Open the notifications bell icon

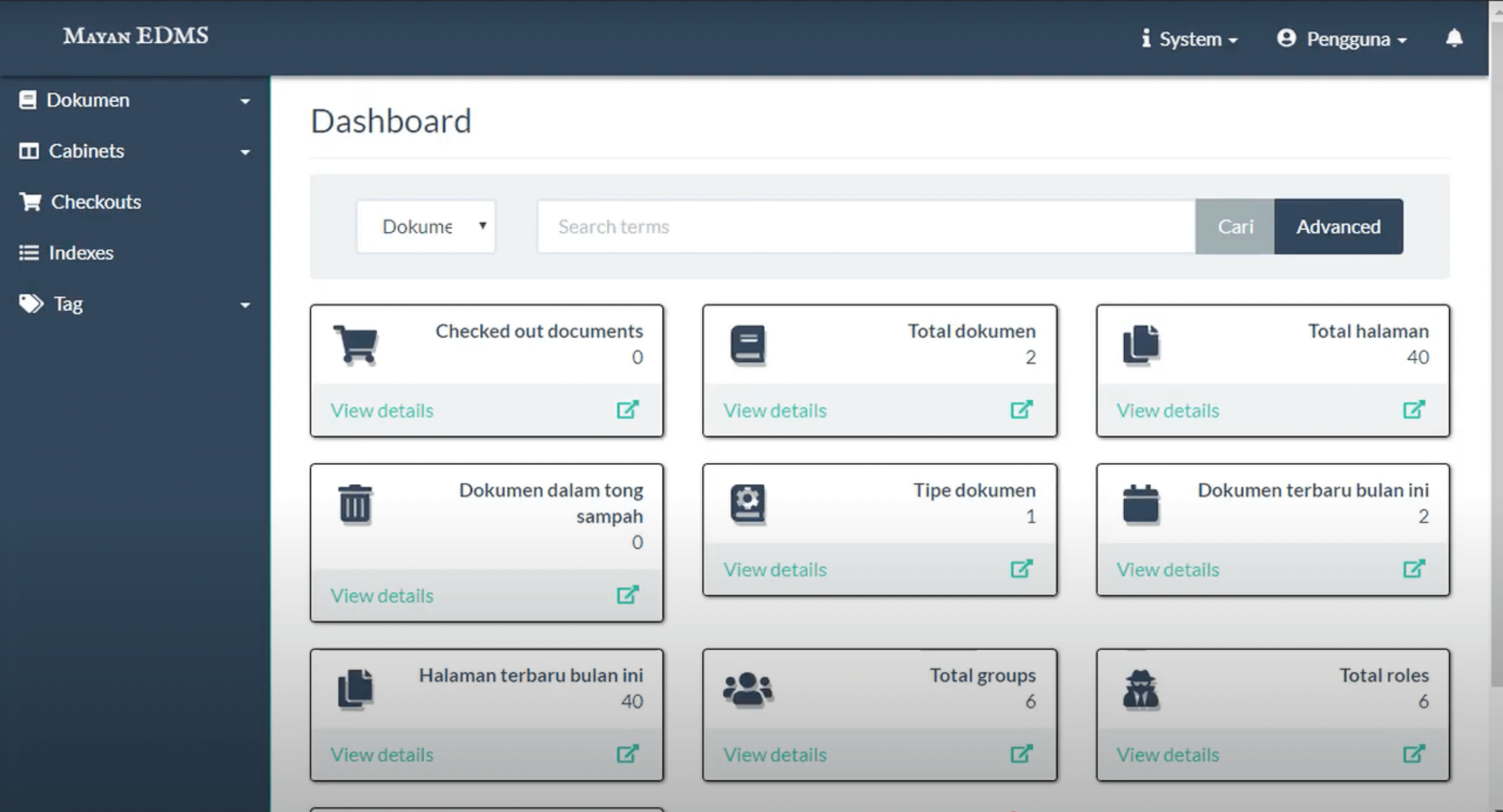1454,38
